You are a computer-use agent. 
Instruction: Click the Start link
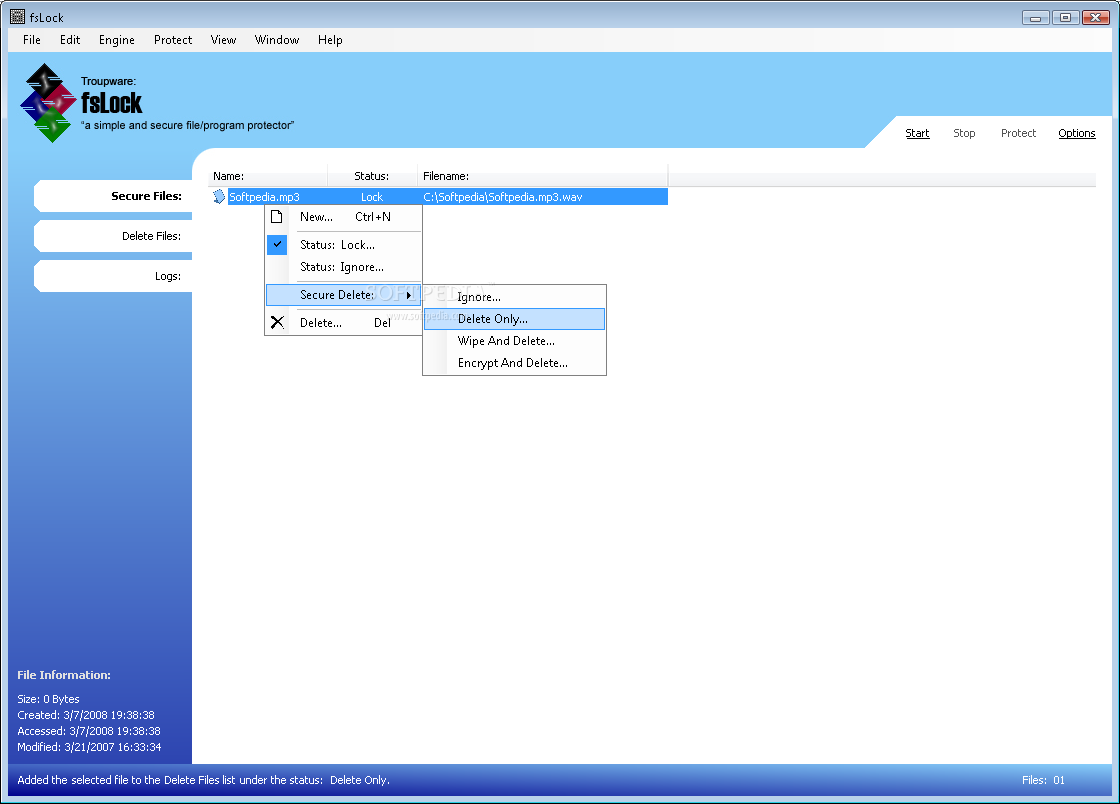pyautogui.click(x=917, y=133)
